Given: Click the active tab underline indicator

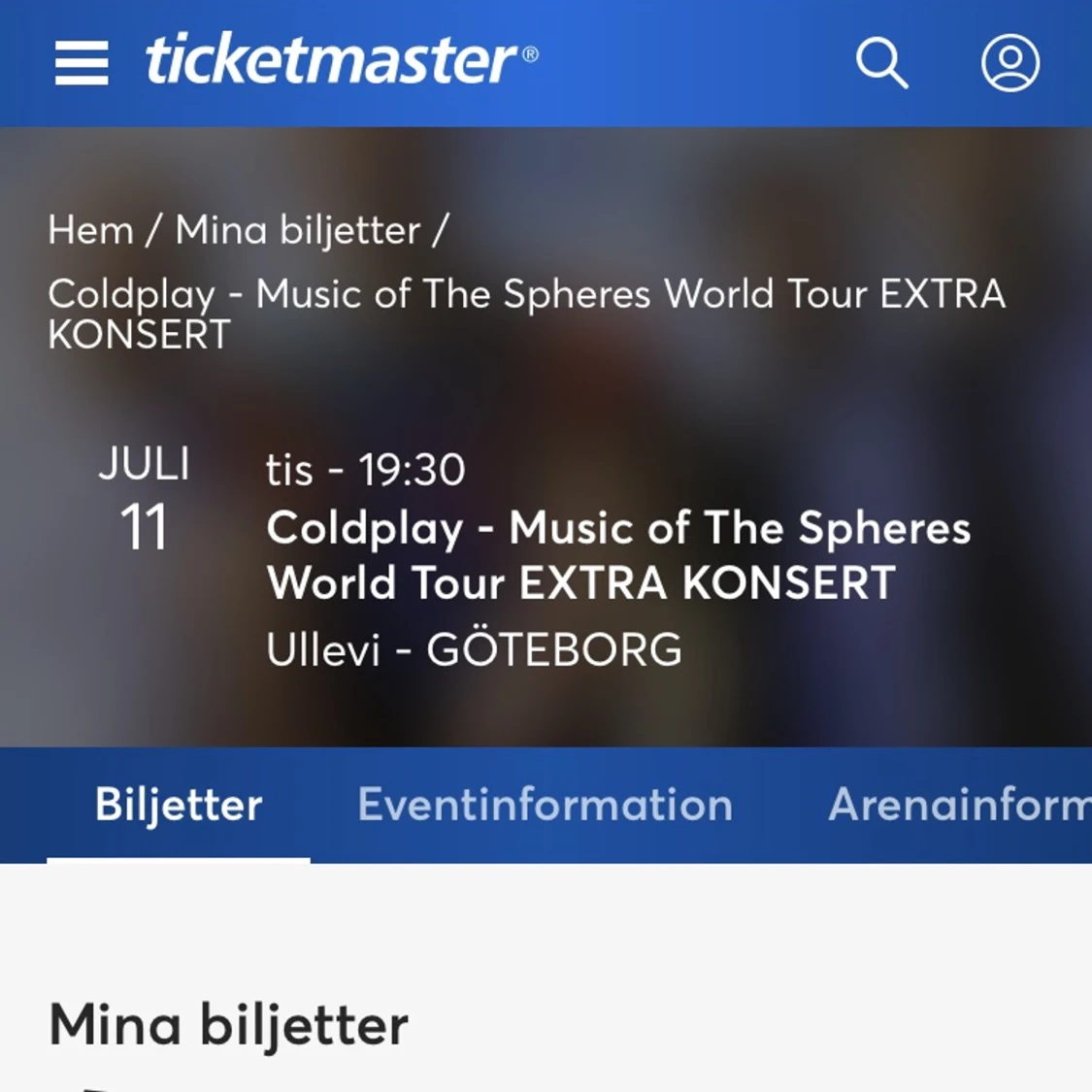Looking at the screenshot, I should point(178,859).
